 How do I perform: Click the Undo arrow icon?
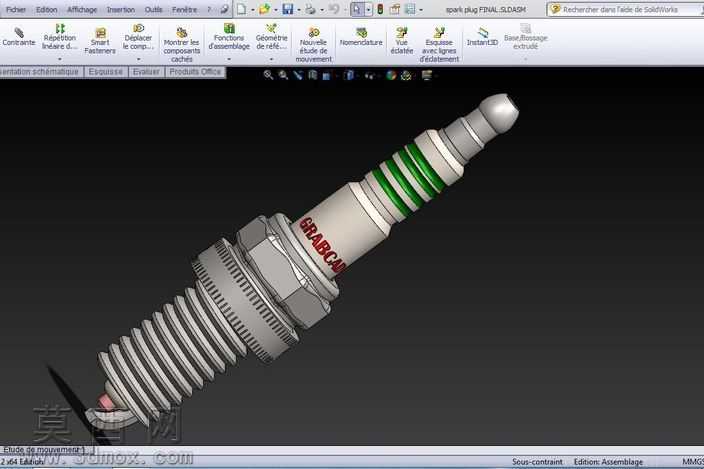click(334, 9)
